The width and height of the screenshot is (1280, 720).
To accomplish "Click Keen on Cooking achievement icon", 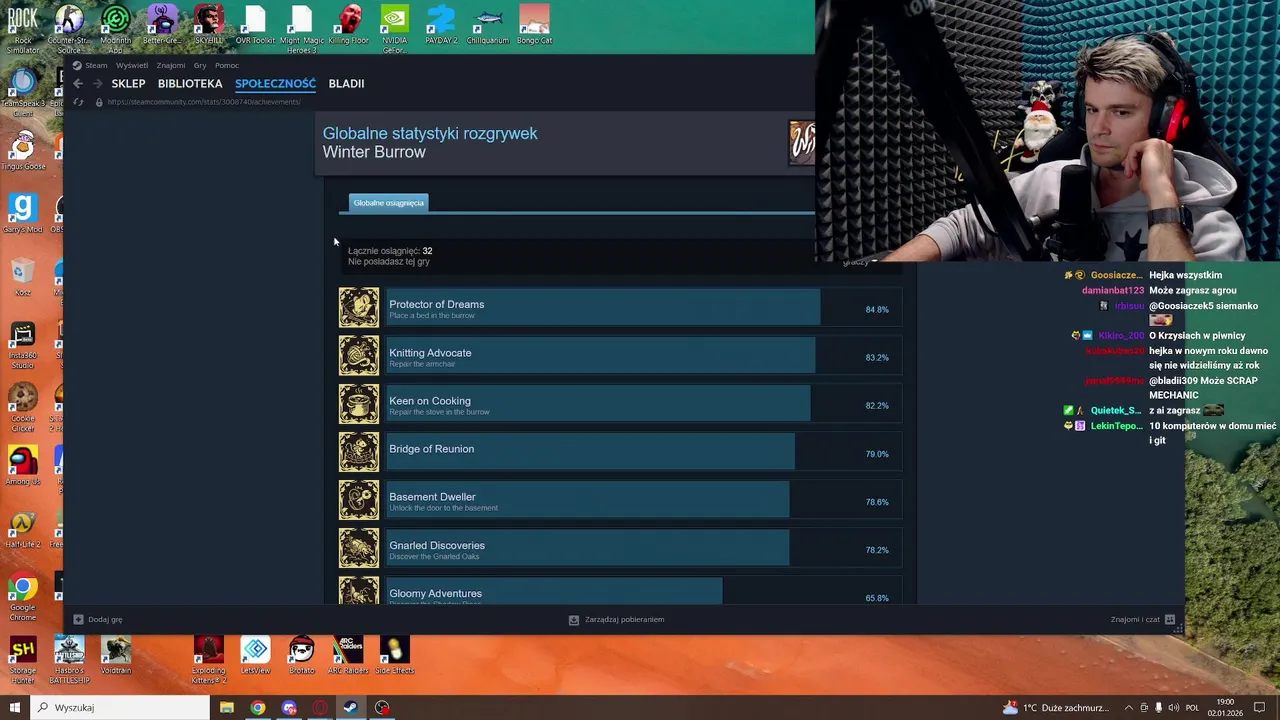I will pyautogui.click(x=359, y=404).
